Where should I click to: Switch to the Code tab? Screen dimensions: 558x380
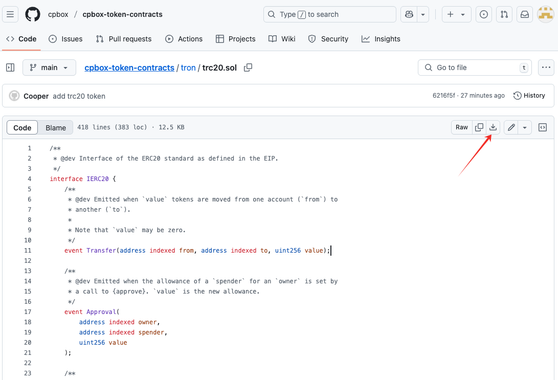click(21, 39)
